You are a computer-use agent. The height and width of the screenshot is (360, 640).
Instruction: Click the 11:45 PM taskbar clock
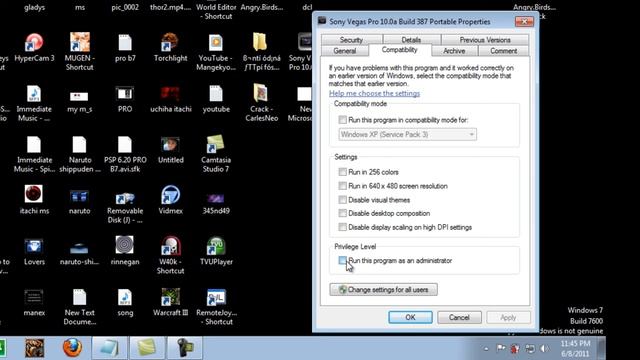[x=575, y=348]
